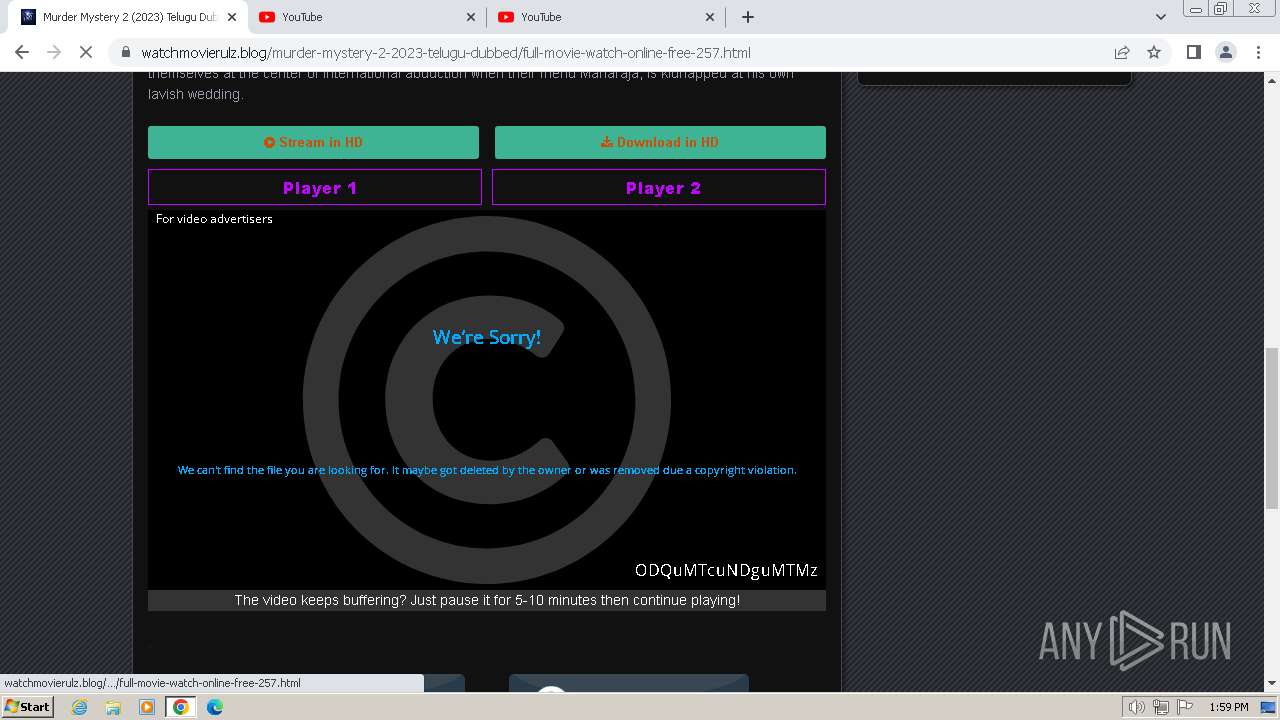Screen dimensions: 1280x720
Task: Open media player taskbar icon
Action: [x=147, y=707]
